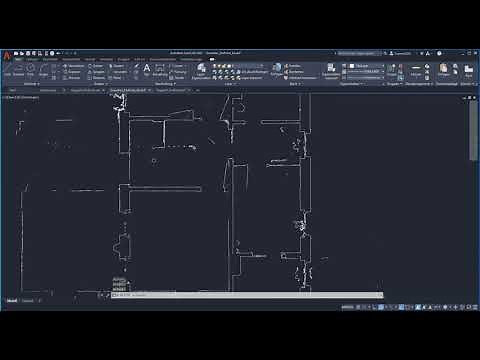Expand the Block panel title

click(x=295, y=84)
